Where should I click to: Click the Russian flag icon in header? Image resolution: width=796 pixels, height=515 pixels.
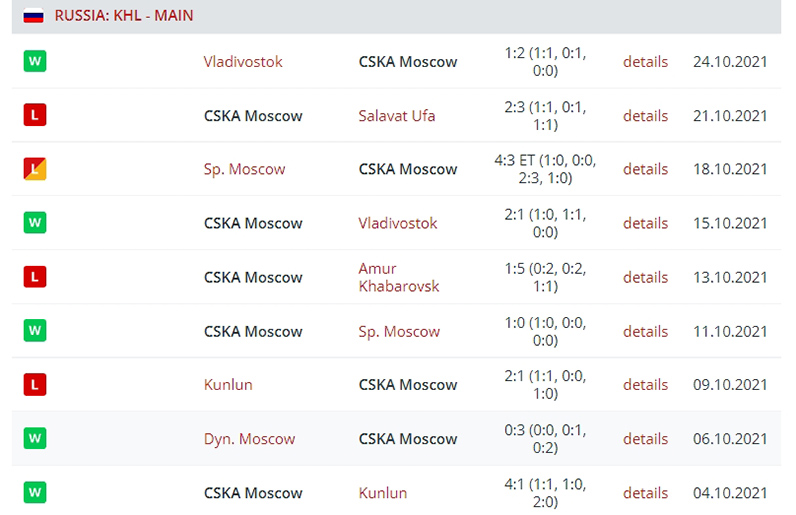click(33, 16)
